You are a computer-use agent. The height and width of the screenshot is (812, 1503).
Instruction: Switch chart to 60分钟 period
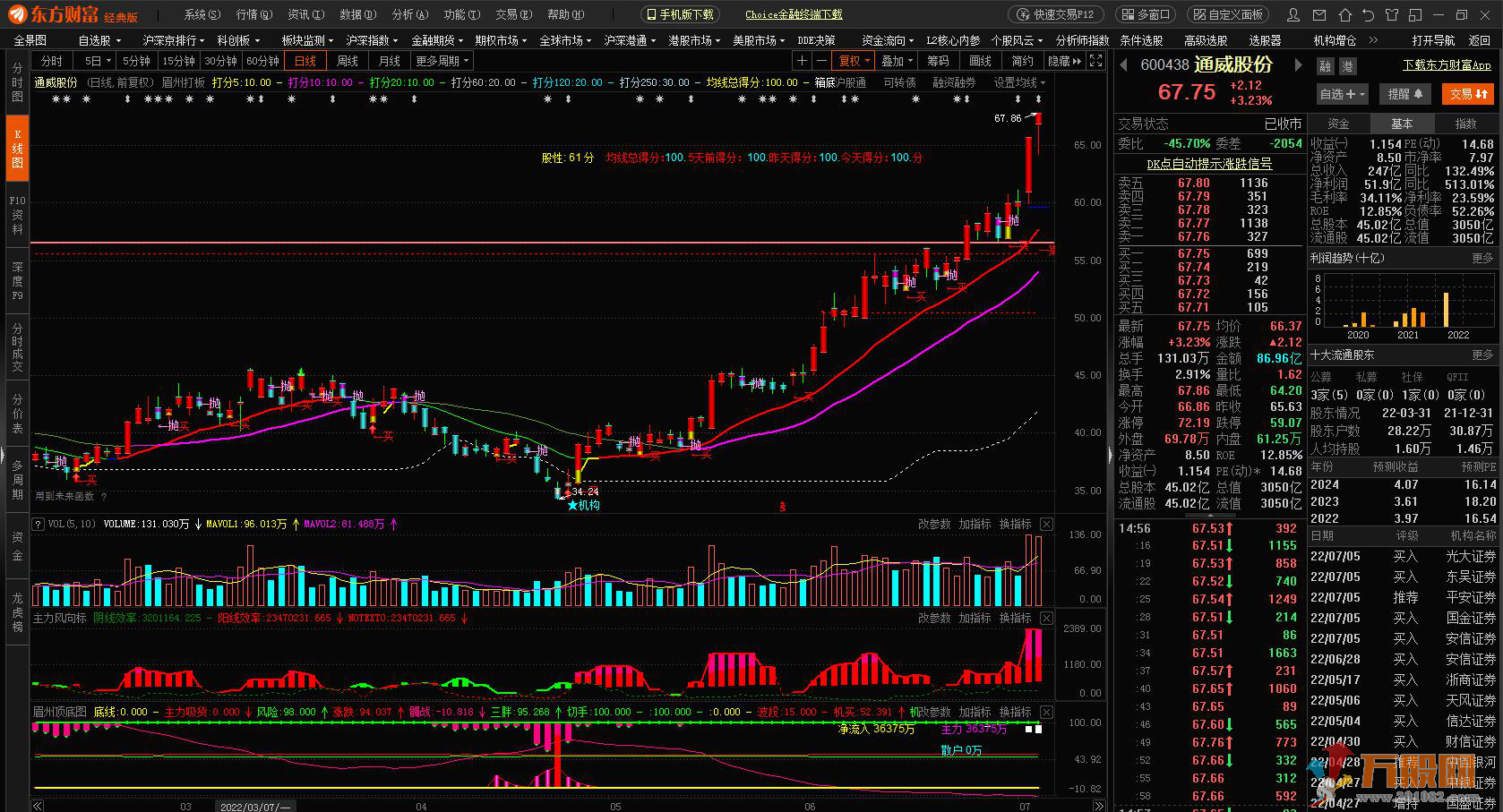(262, 61)
